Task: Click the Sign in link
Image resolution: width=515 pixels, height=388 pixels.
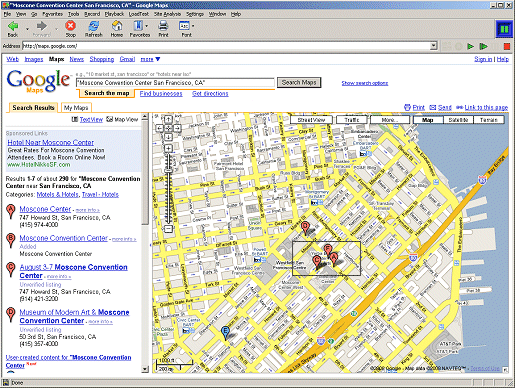Action: point(483,59)
